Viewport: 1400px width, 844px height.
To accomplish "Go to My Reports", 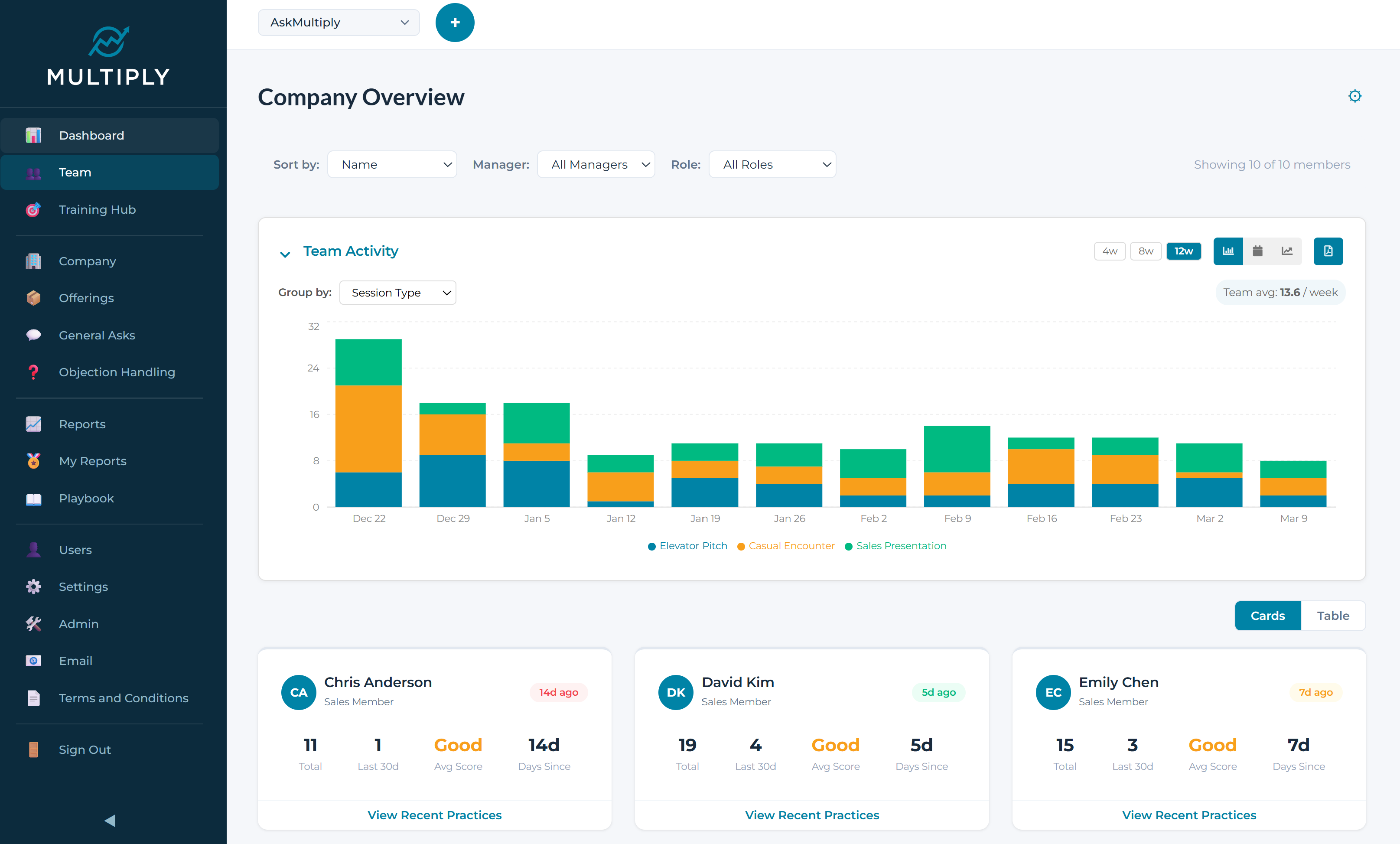I will pos(93,461).
